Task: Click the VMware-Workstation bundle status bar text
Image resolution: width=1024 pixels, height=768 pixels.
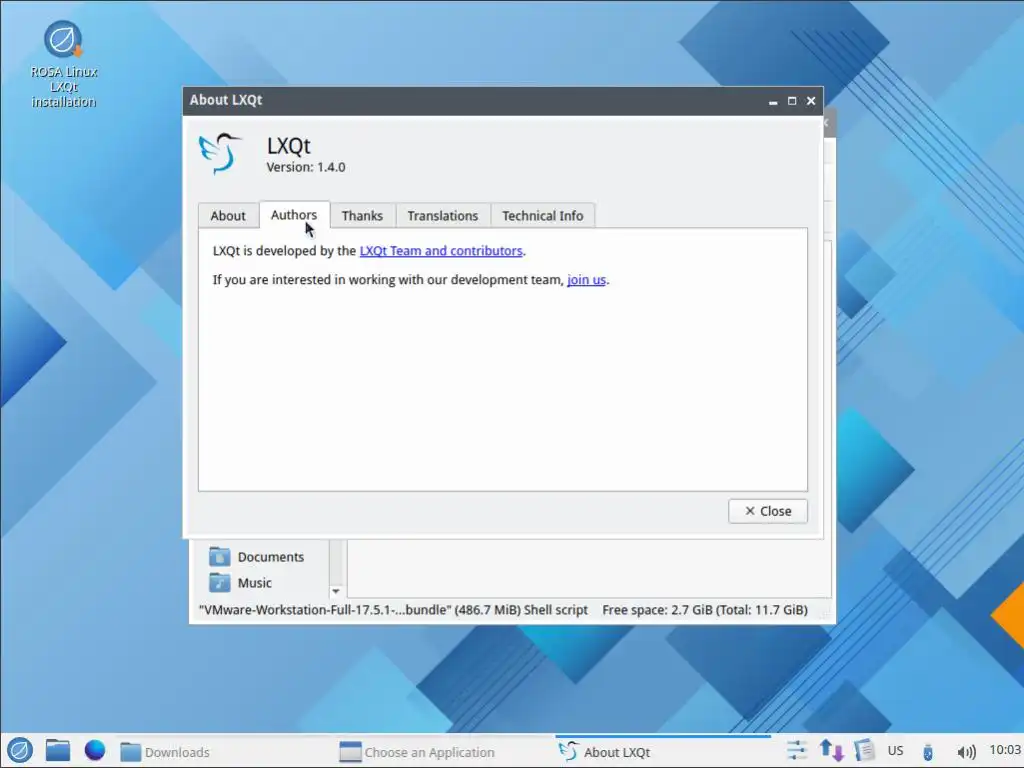Action: click(x=393, y=610)
